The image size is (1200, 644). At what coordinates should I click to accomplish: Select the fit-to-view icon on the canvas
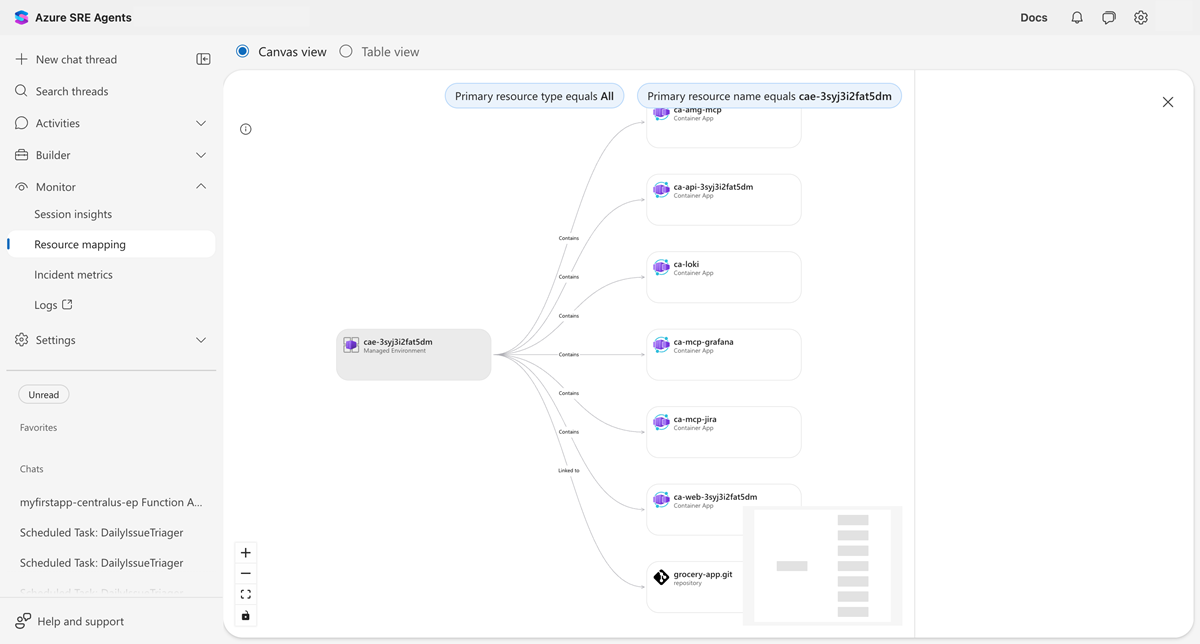[x=245, y=593]
